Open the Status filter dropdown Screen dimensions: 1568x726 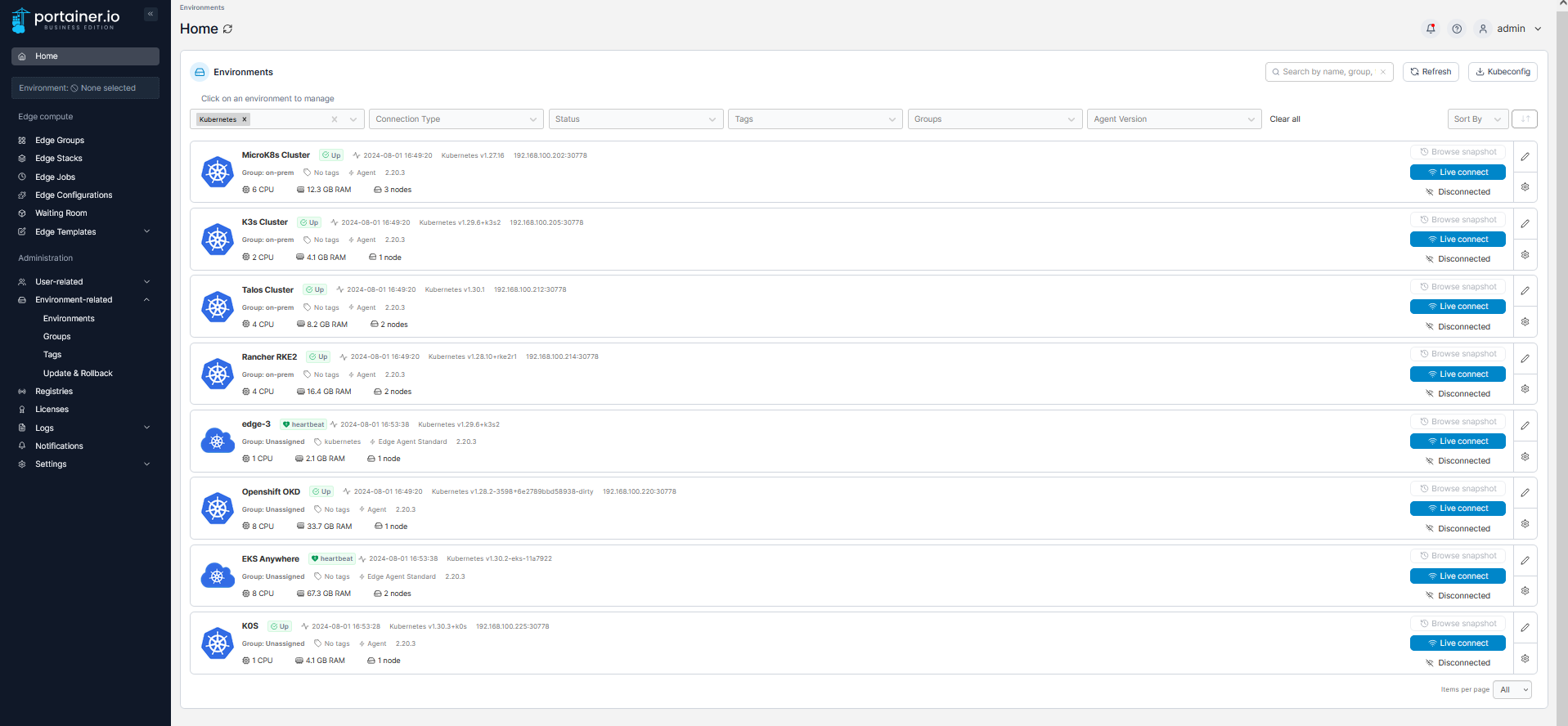click(636, 119)
